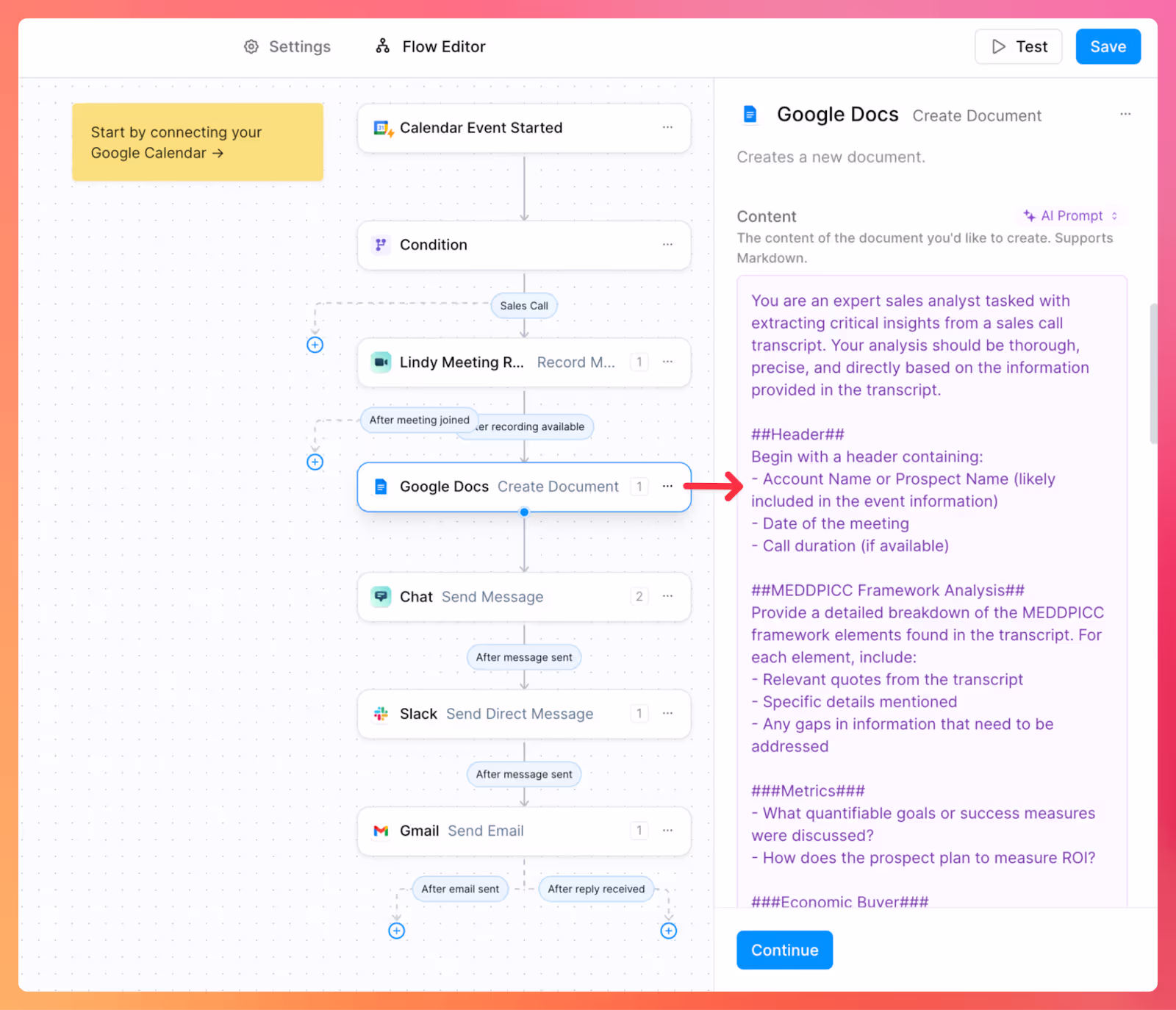The height and width of the screenshot is (1010, 1176).
Task: Click the Gmail icon on the Send Email node
Action: (381, 831)
